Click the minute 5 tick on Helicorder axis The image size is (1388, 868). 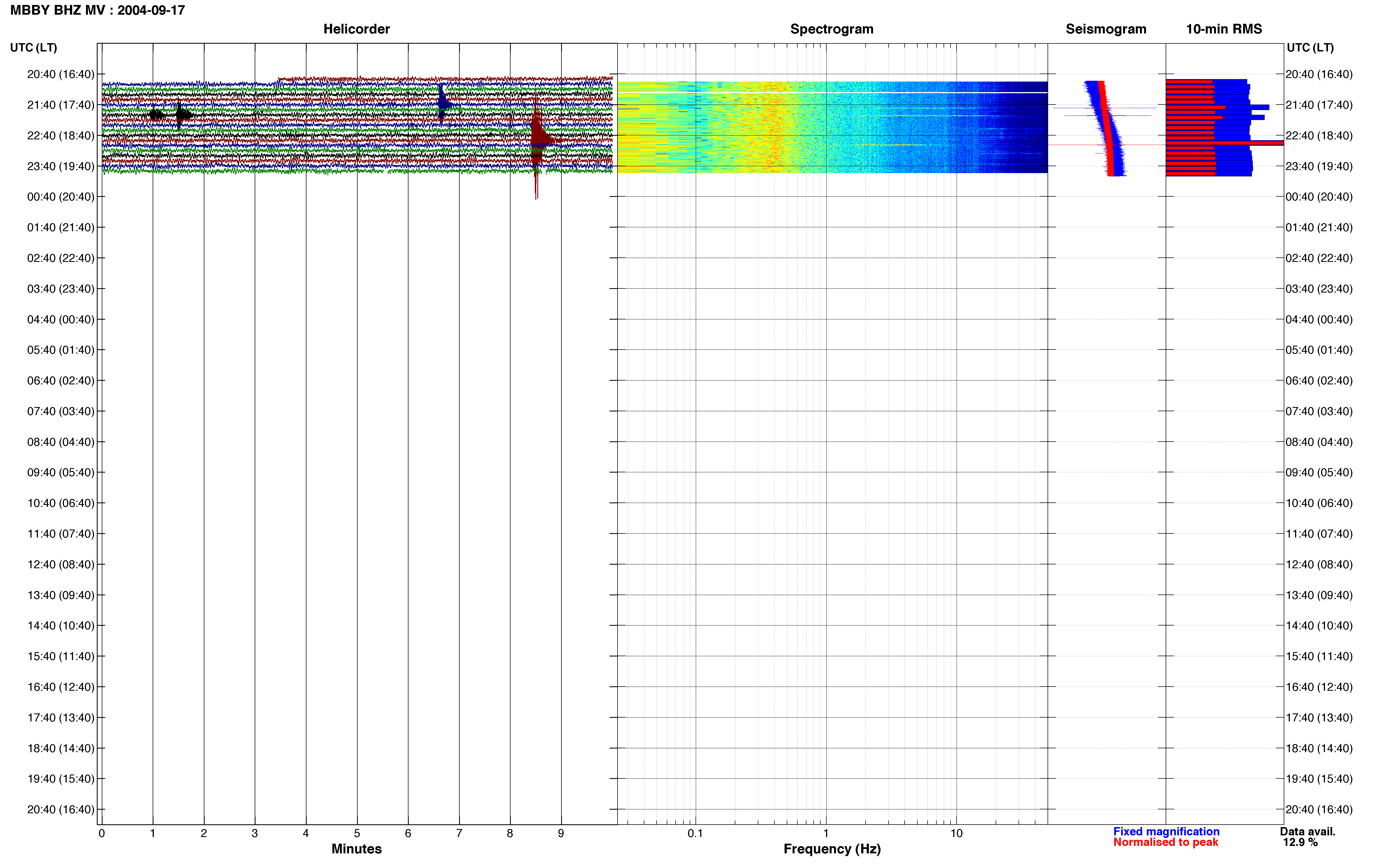pos(357,833)
